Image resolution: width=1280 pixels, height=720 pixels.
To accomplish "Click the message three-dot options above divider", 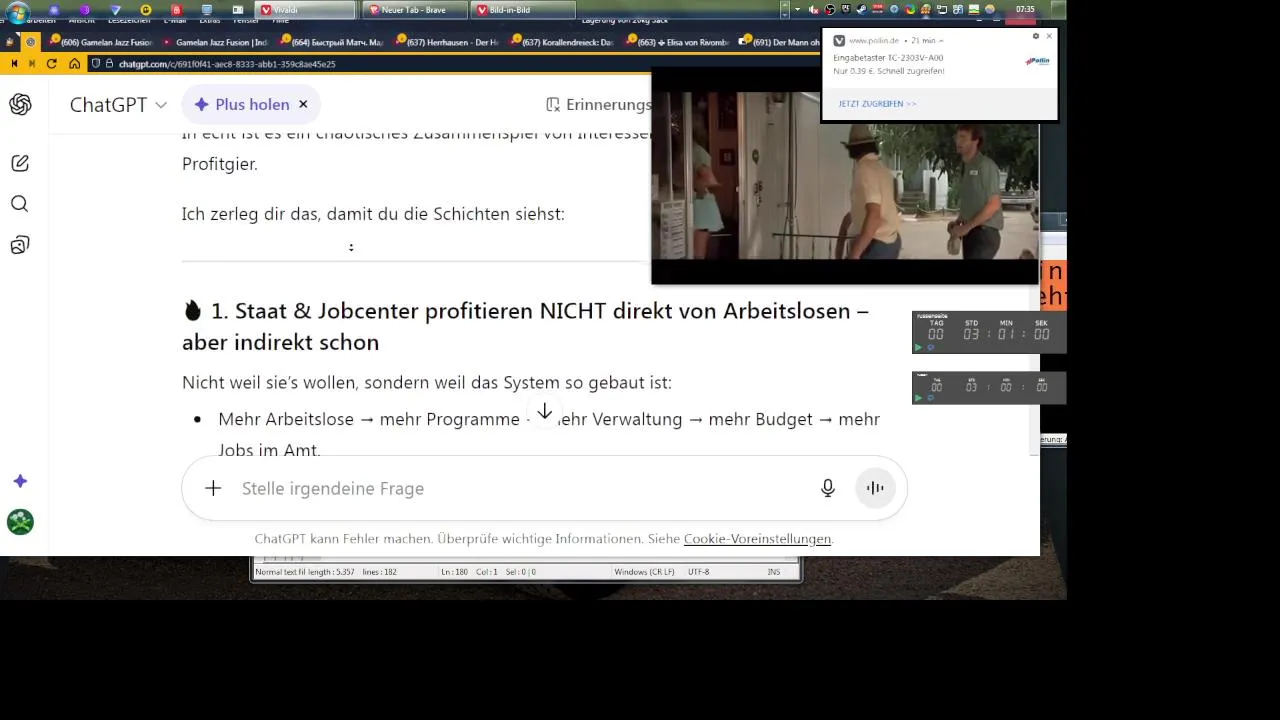I will (x=351, y=246).
